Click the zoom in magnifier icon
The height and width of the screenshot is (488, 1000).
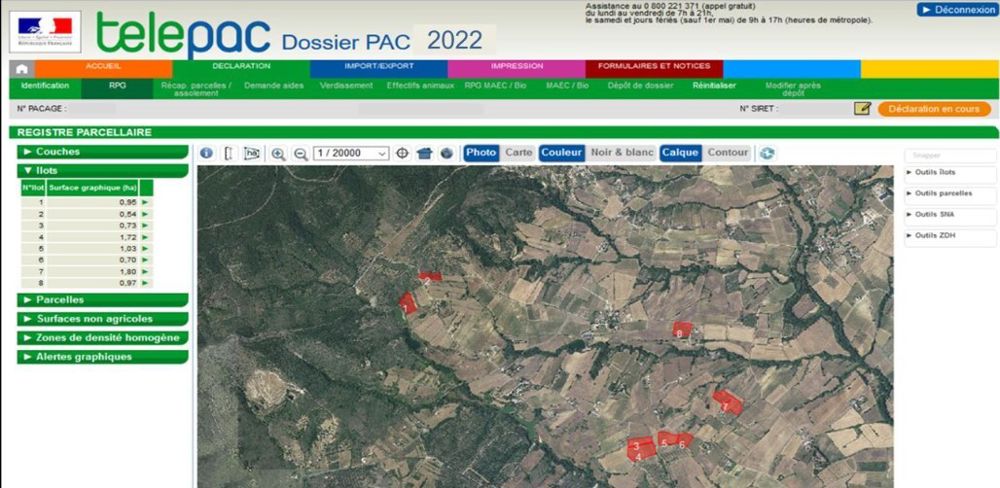pos(278,153)
